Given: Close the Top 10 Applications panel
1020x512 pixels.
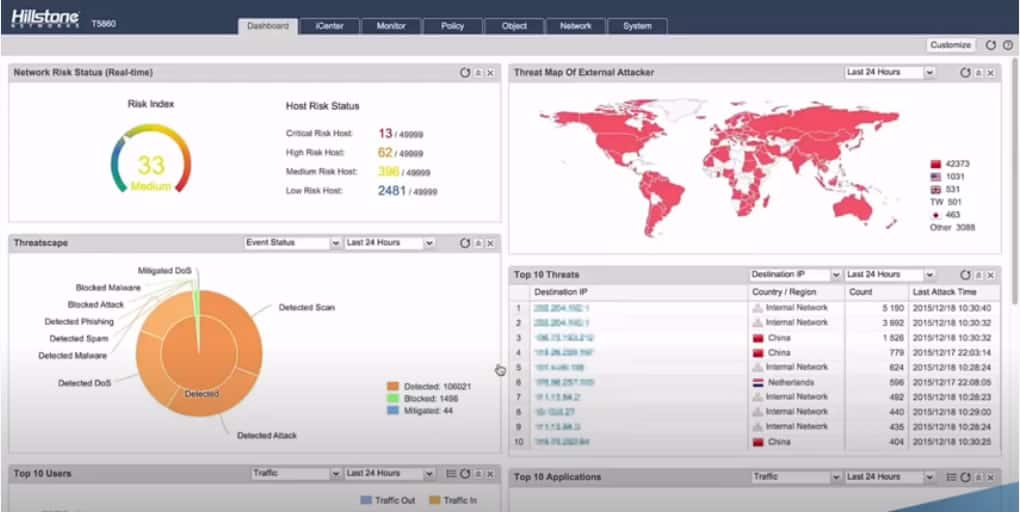Looking at the screenshot, I should click(x=991, y=477).
